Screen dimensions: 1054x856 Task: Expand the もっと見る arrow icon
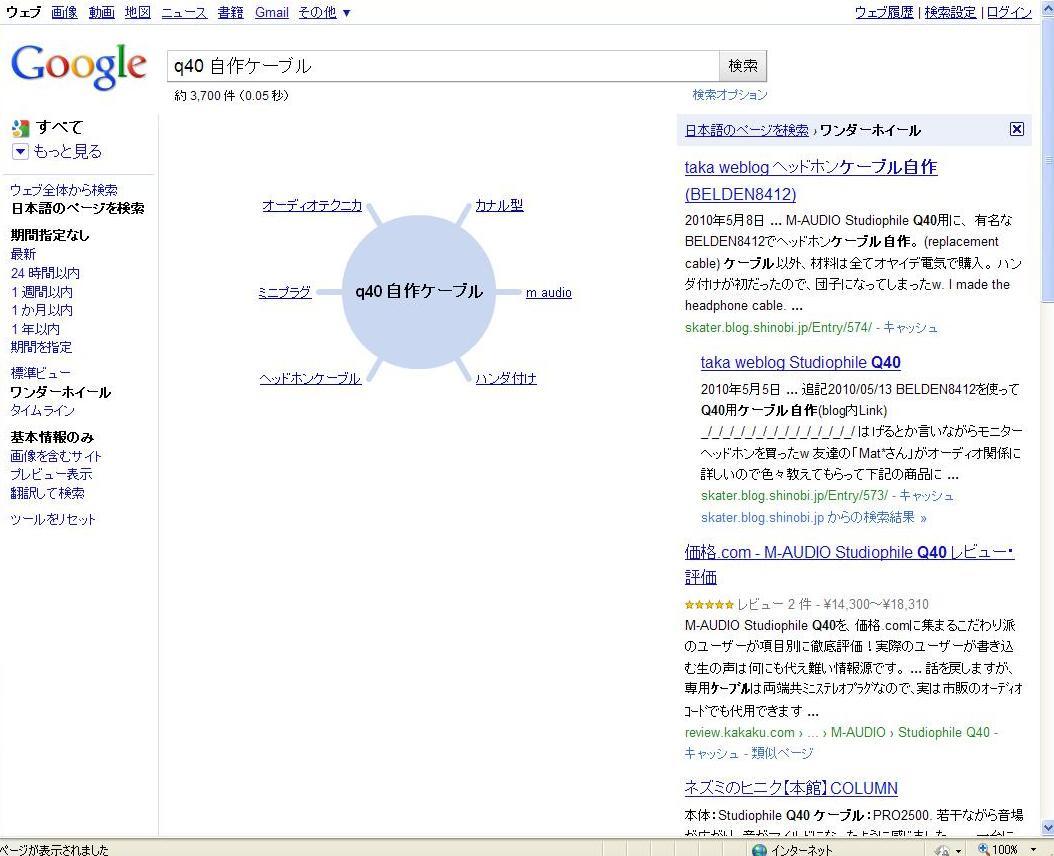[x=20, y=151]
